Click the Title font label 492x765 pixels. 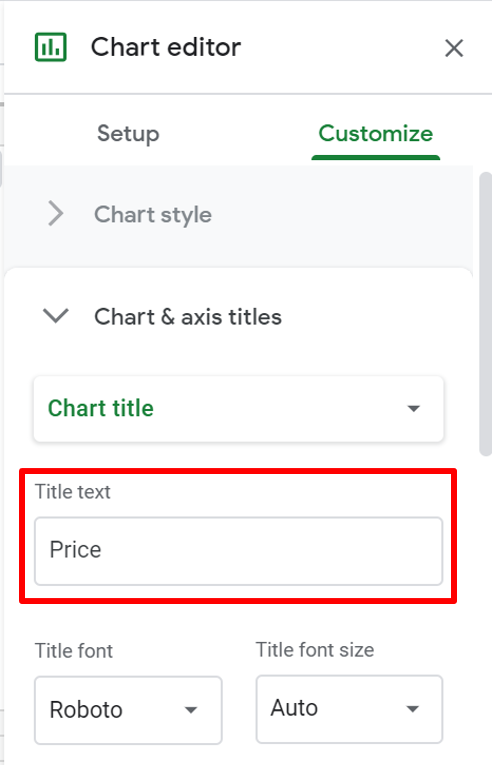(74, 651)
